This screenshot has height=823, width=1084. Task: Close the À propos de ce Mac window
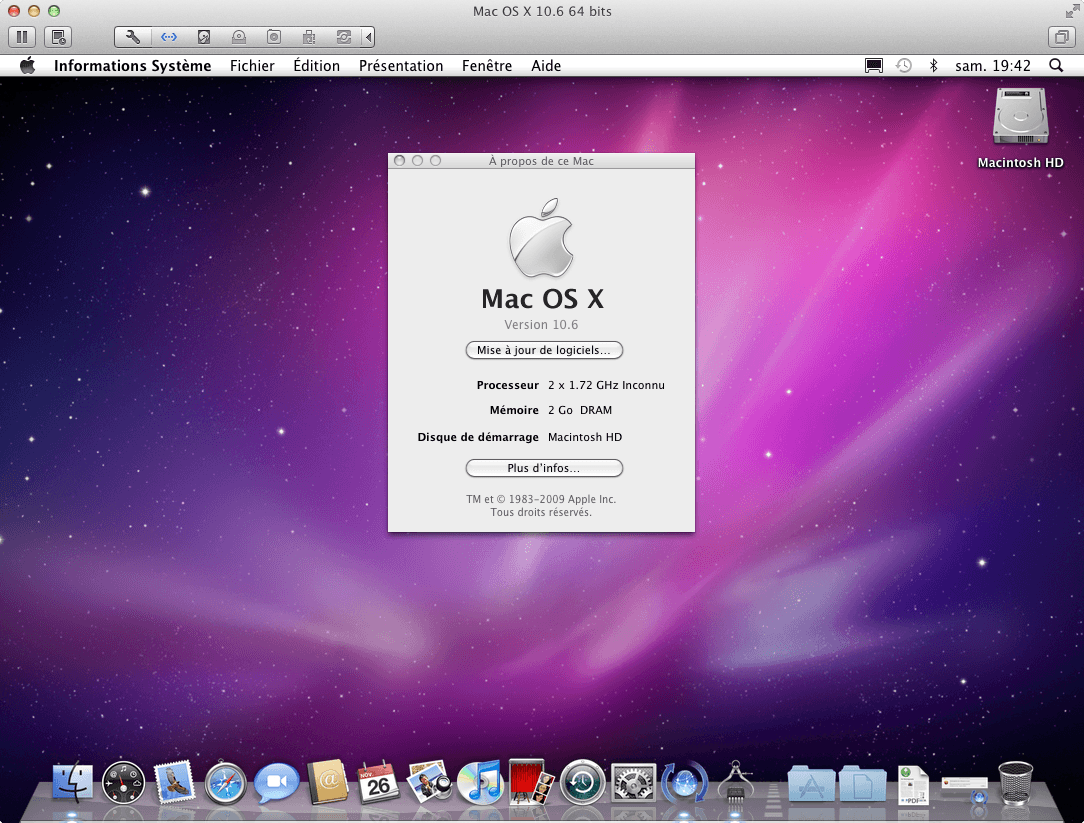pyautogui.click(x=400, y=160)
